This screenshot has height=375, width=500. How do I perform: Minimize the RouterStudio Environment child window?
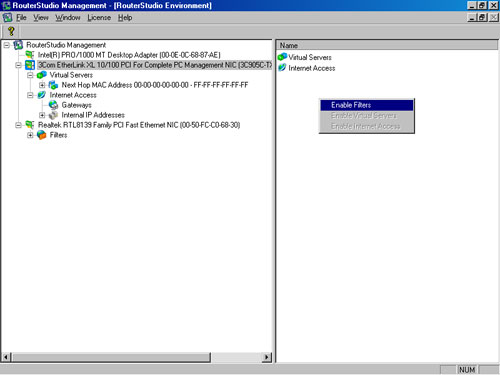click(x=471, y=17)
